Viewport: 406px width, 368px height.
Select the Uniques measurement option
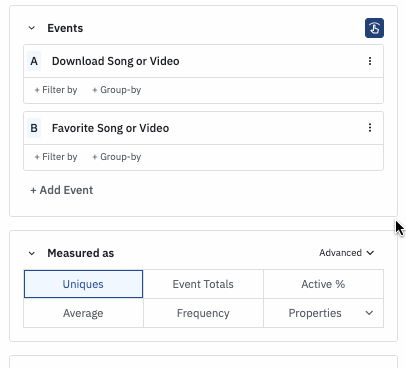[x=83, y=284]
